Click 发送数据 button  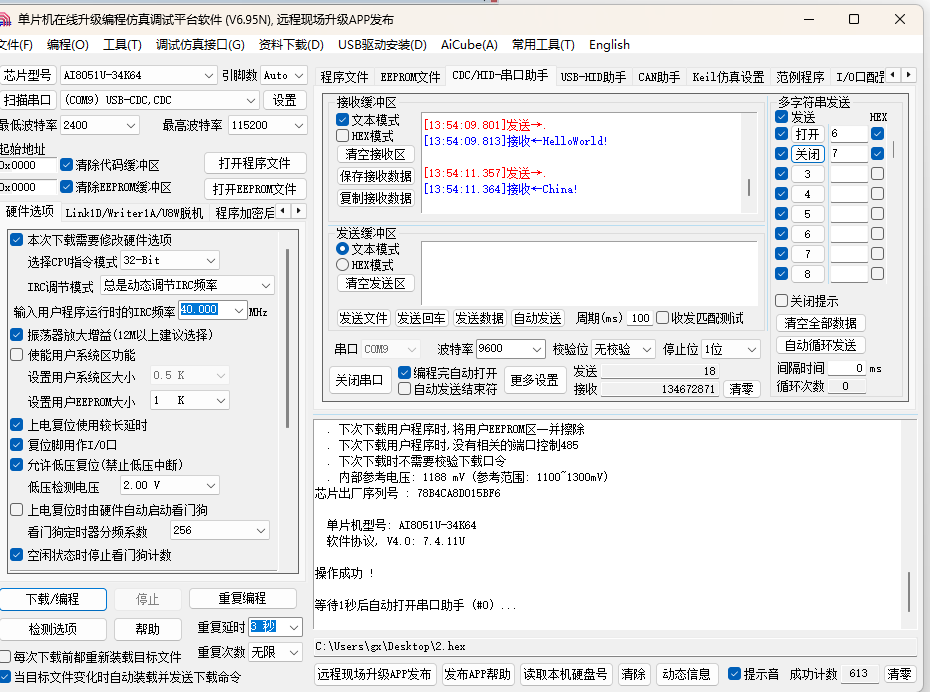[x=479, y=318]
